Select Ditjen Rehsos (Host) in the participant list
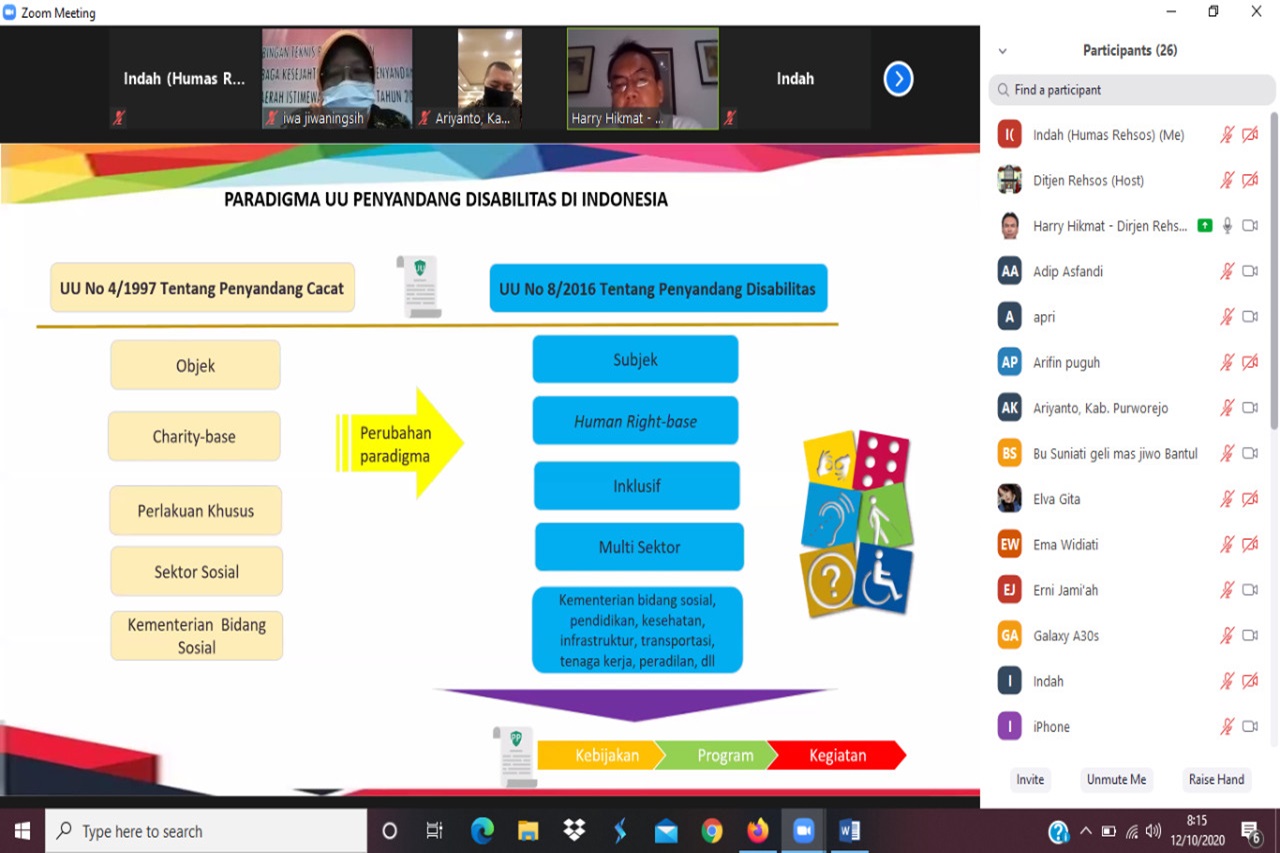 coord(1128,180)
